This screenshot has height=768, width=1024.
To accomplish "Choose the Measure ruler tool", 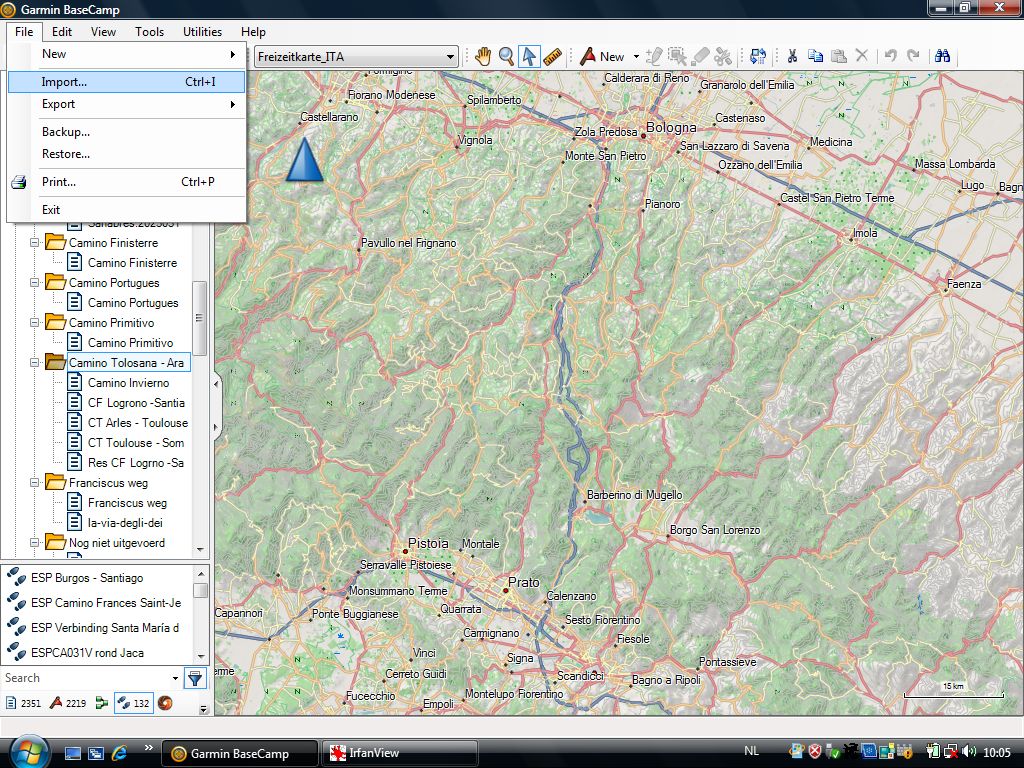I will 552,56.
